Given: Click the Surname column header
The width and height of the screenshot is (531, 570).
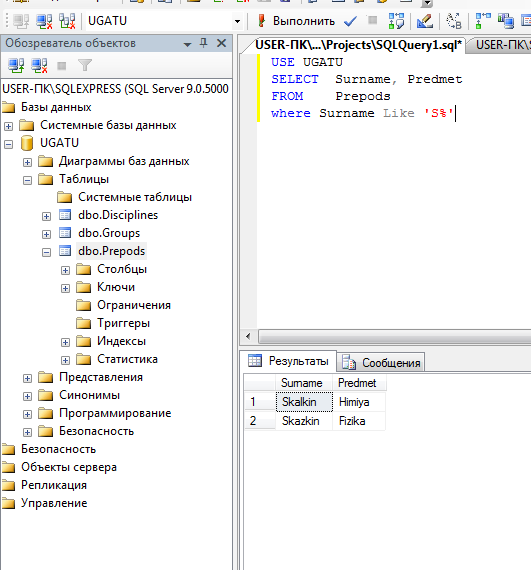Looking at the screenshot, I should coord(304,383).
